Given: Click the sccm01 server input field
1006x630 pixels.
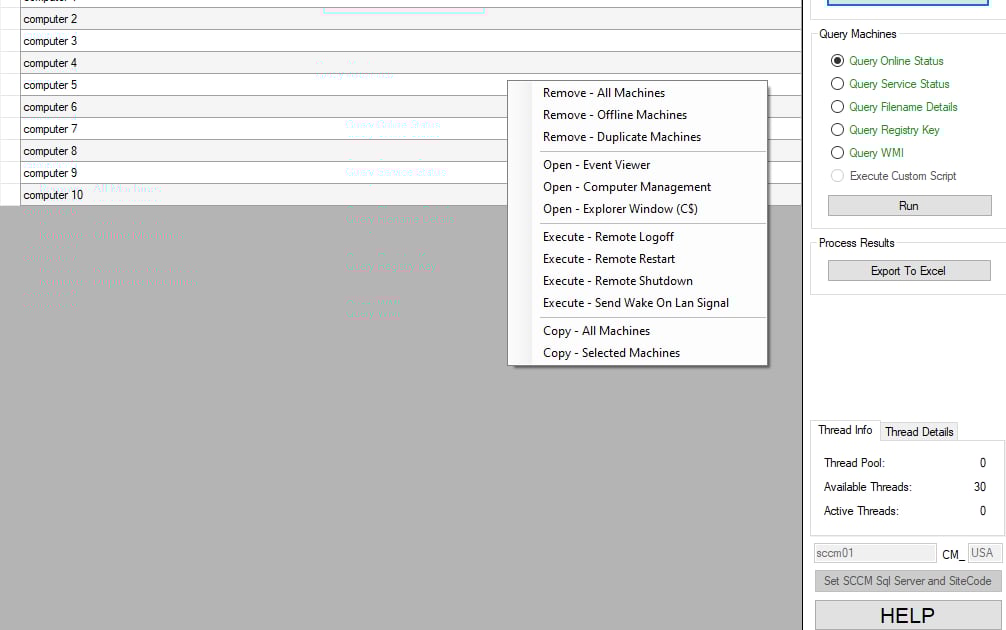Looking at the screenshot, I should 873,553.
